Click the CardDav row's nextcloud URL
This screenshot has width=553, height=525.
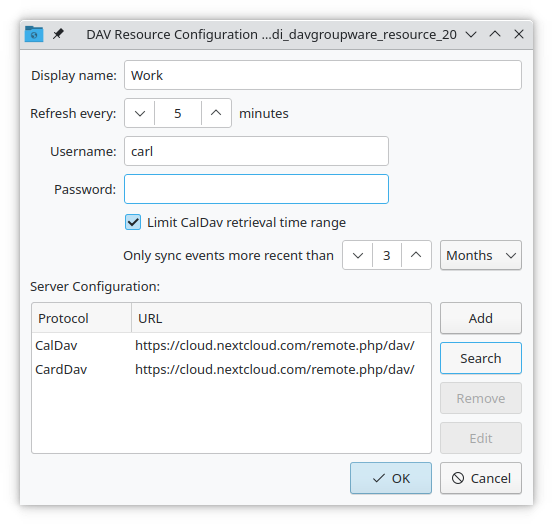(275, 369)
